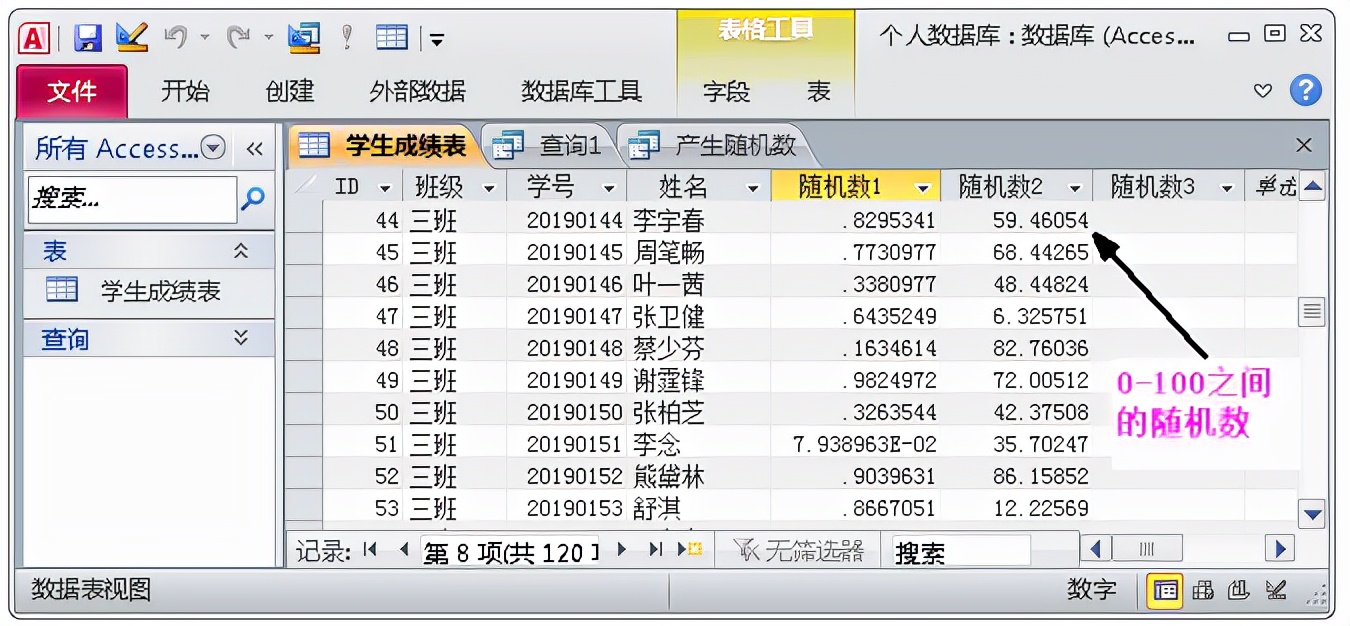This screenshot has height=626, width=1350.
Task: Select PivotChart view from the status bar
Action: (x=1238, y=590)
